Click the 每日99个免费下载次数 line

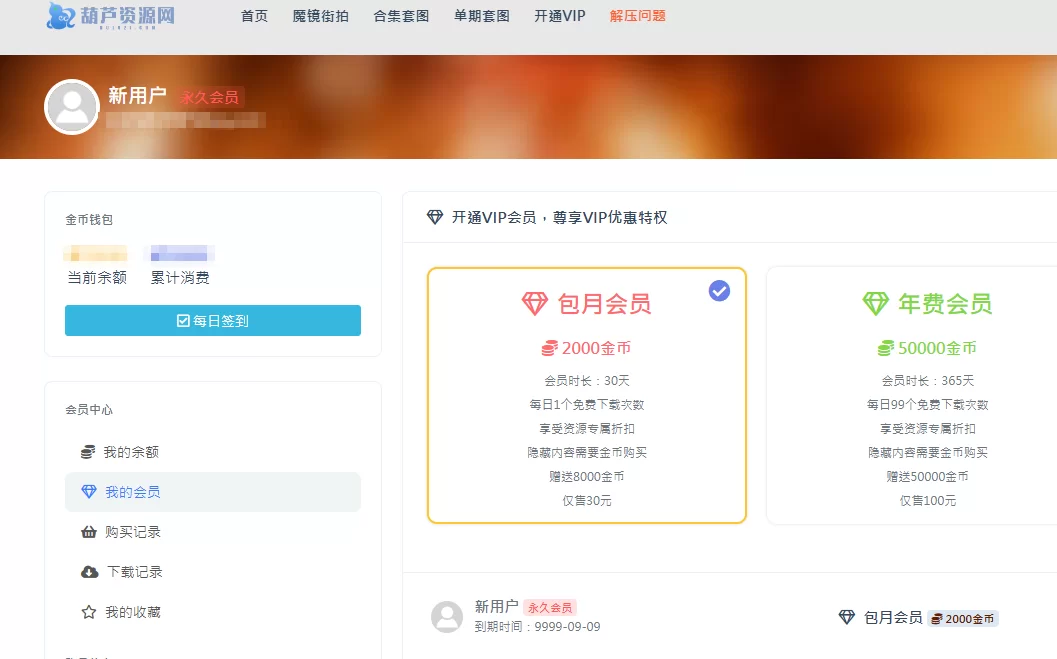click(928, 405)
